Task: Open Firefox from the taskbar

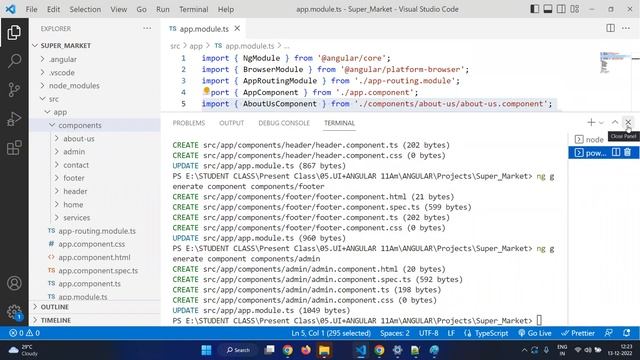Action: point(306,350)
